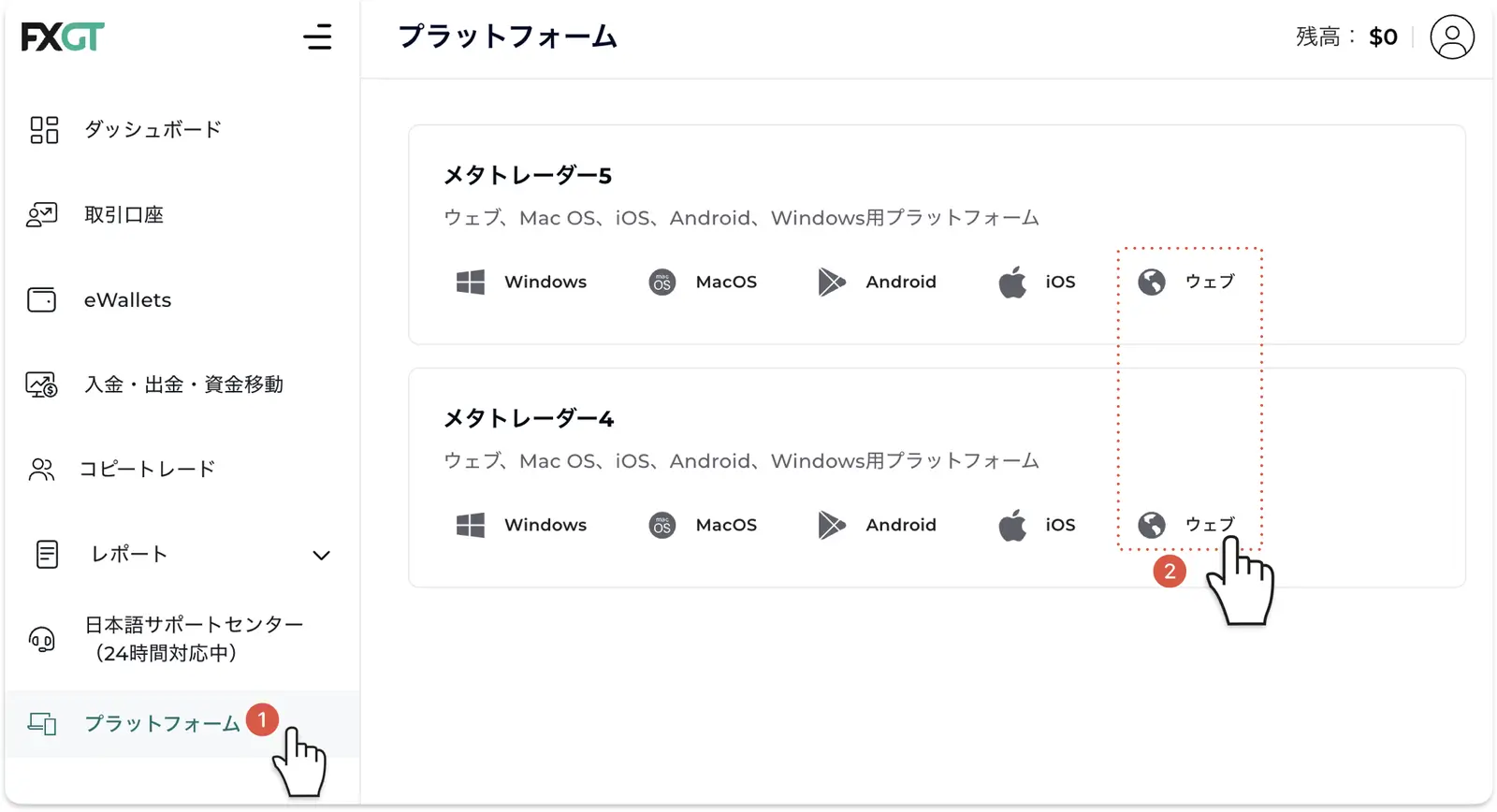Open 入金・出金・資金移動 menu item
This screenshot has width=1497, height=812.
184,384
